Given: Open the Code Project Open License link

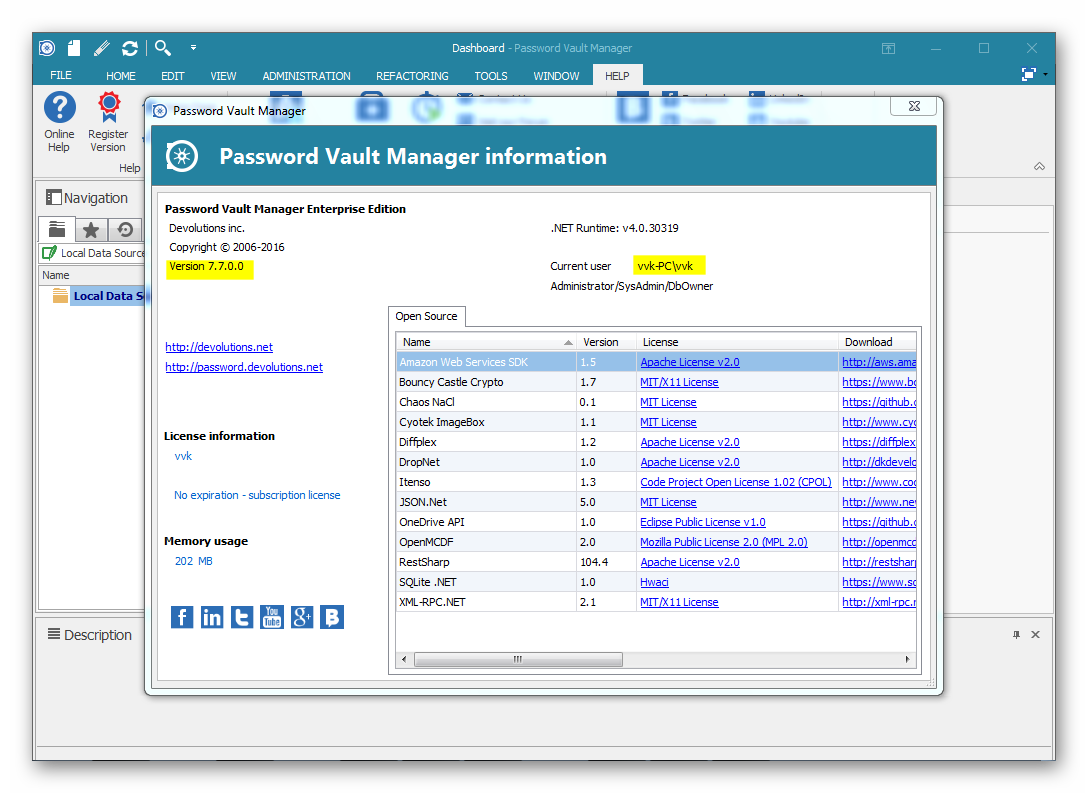Looking at the screenshot, I should tap(736, 482).
